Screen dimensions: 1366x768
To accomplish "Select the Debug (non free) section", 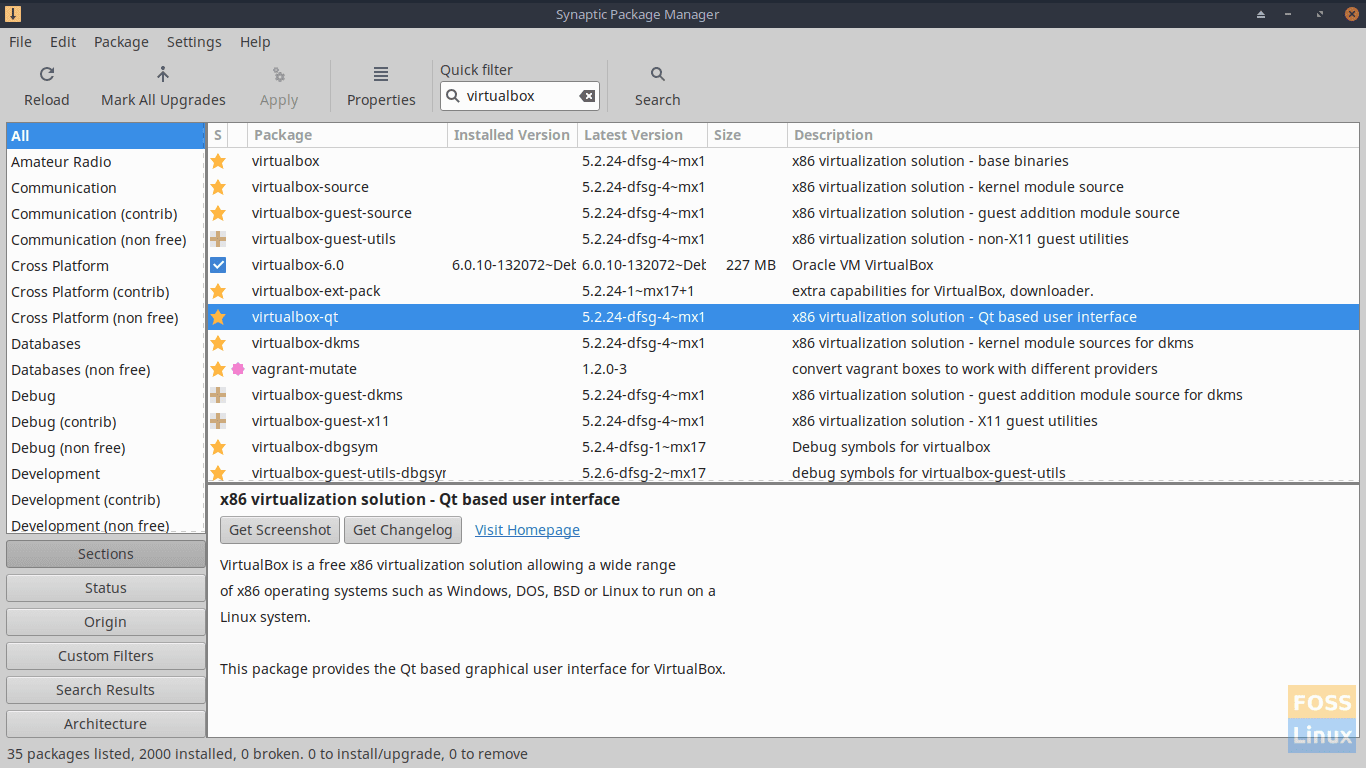I will pyautogui.click(x=105, y=448).
